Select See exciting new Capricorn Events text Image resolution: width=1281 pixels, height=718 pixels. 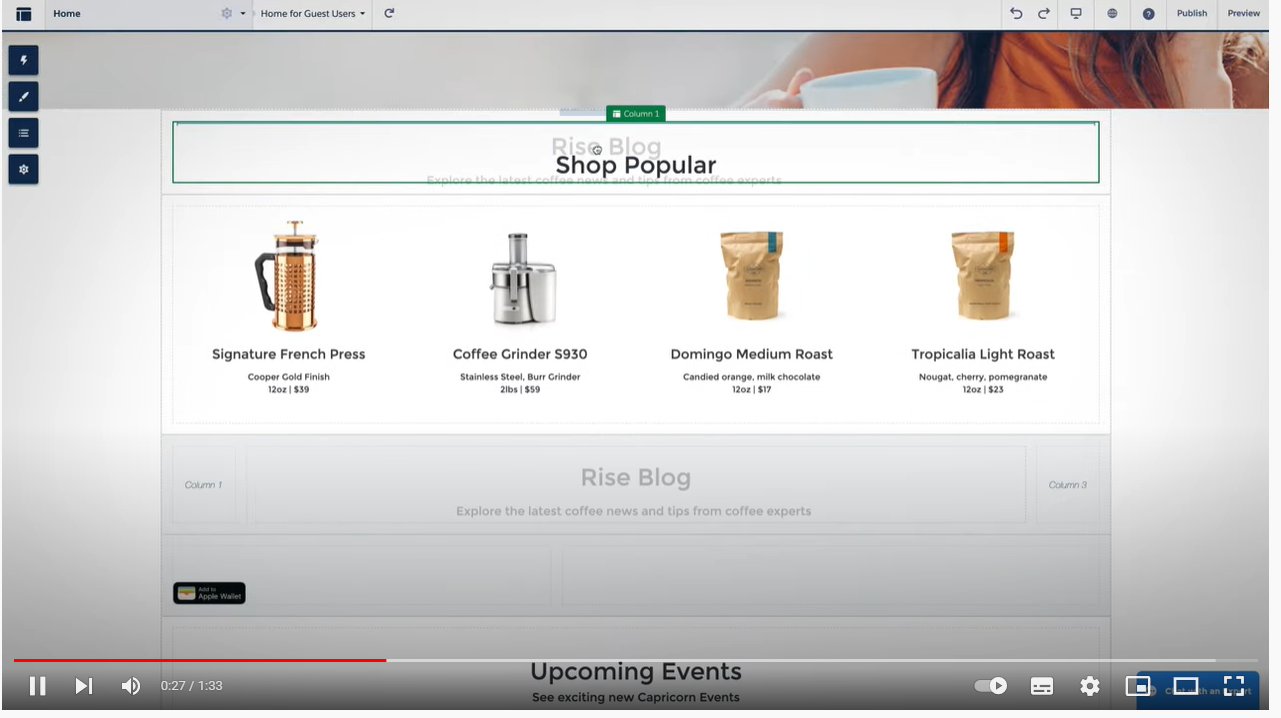tap(636, 697)
